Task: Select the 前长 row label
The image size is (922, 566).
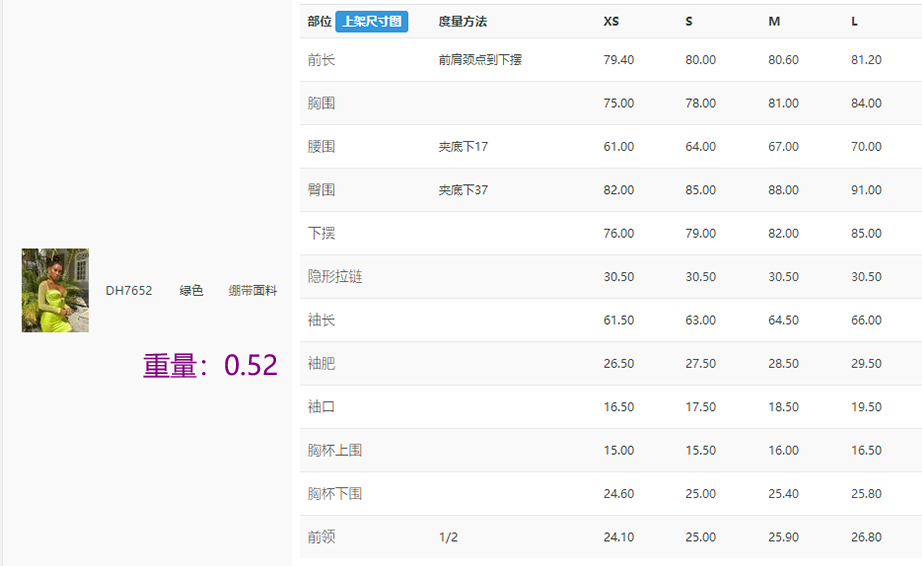Action: click(x=321, y=60)
